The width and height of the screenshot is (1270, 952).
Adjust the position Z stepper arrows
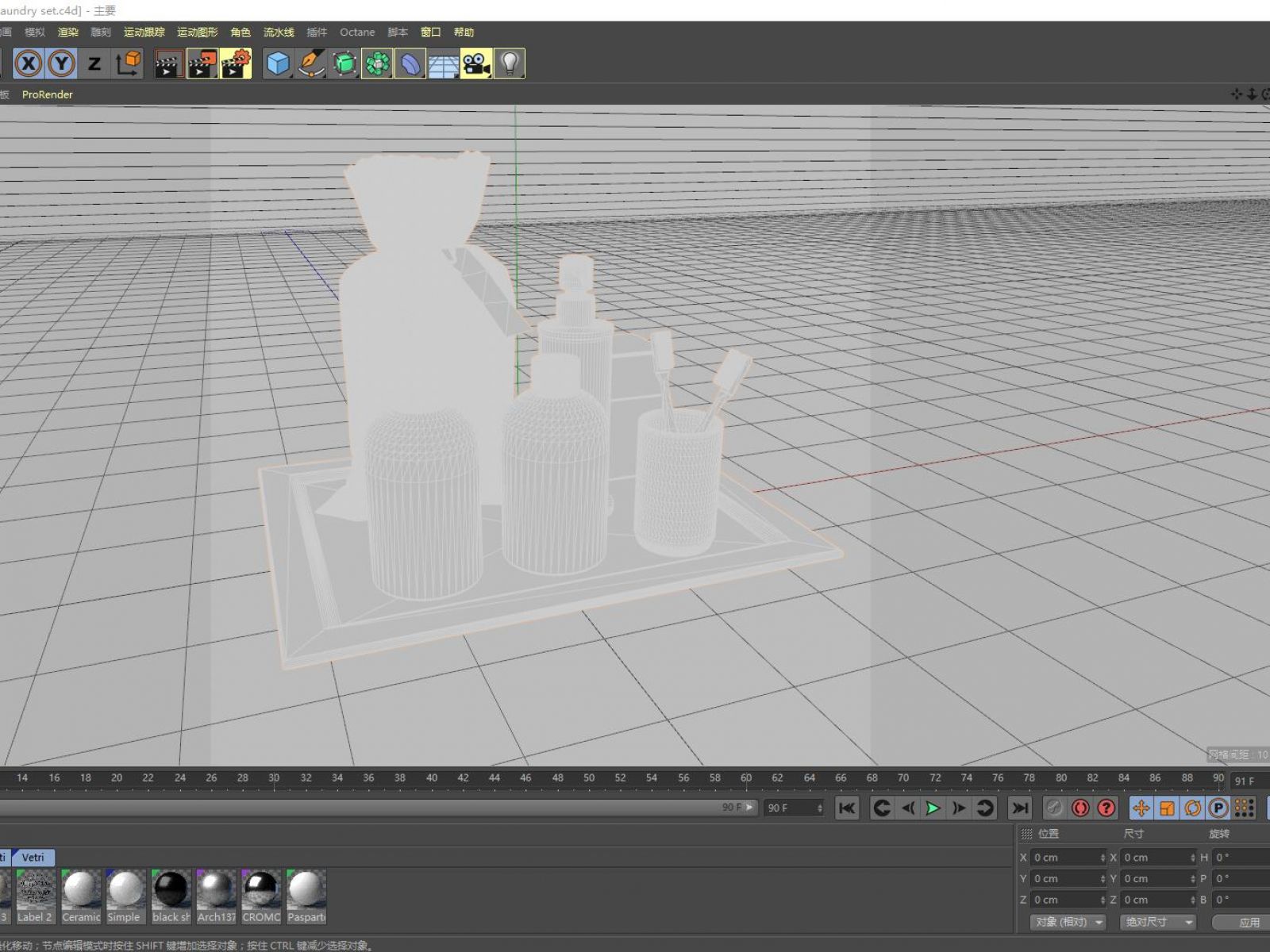point(1103,900)
